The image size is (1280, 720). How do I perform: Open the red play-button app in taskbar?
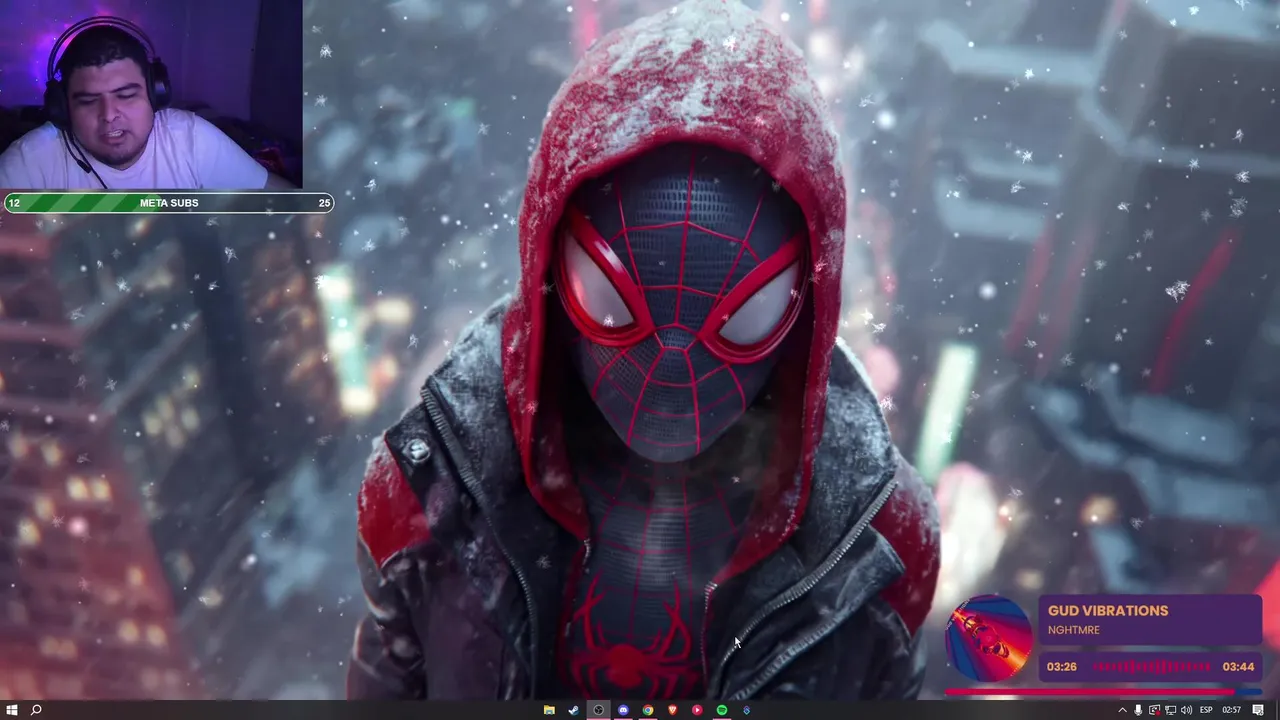697,710
